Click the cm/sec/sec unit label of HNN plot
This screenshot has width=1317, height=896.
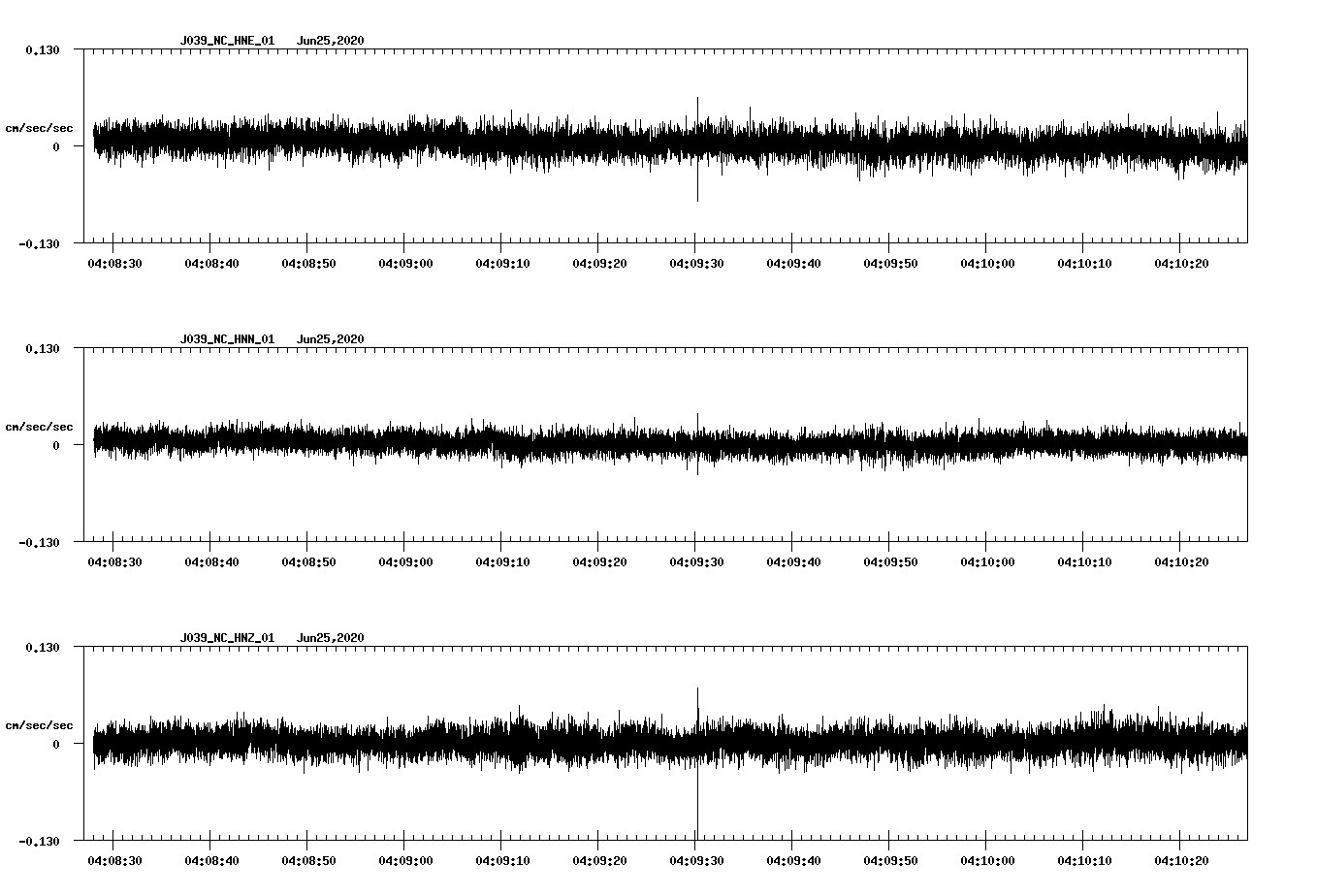39,427
